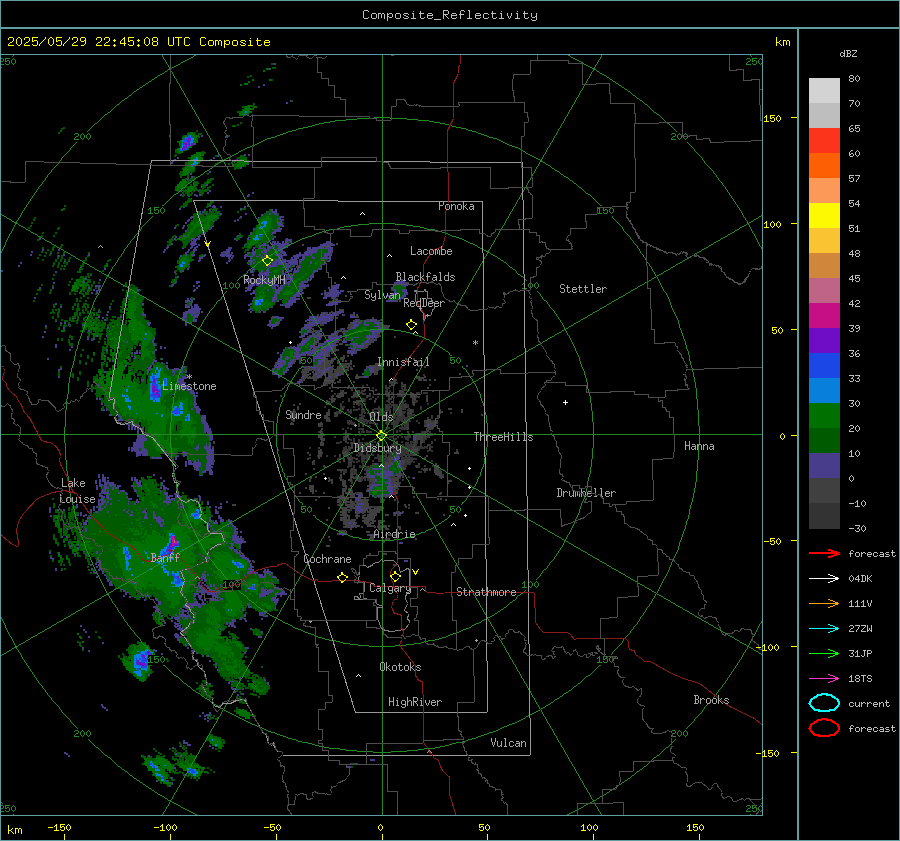
Task: Select the orange 111V arrow icon
Action: pyautogui.click(x=824, y=603)
